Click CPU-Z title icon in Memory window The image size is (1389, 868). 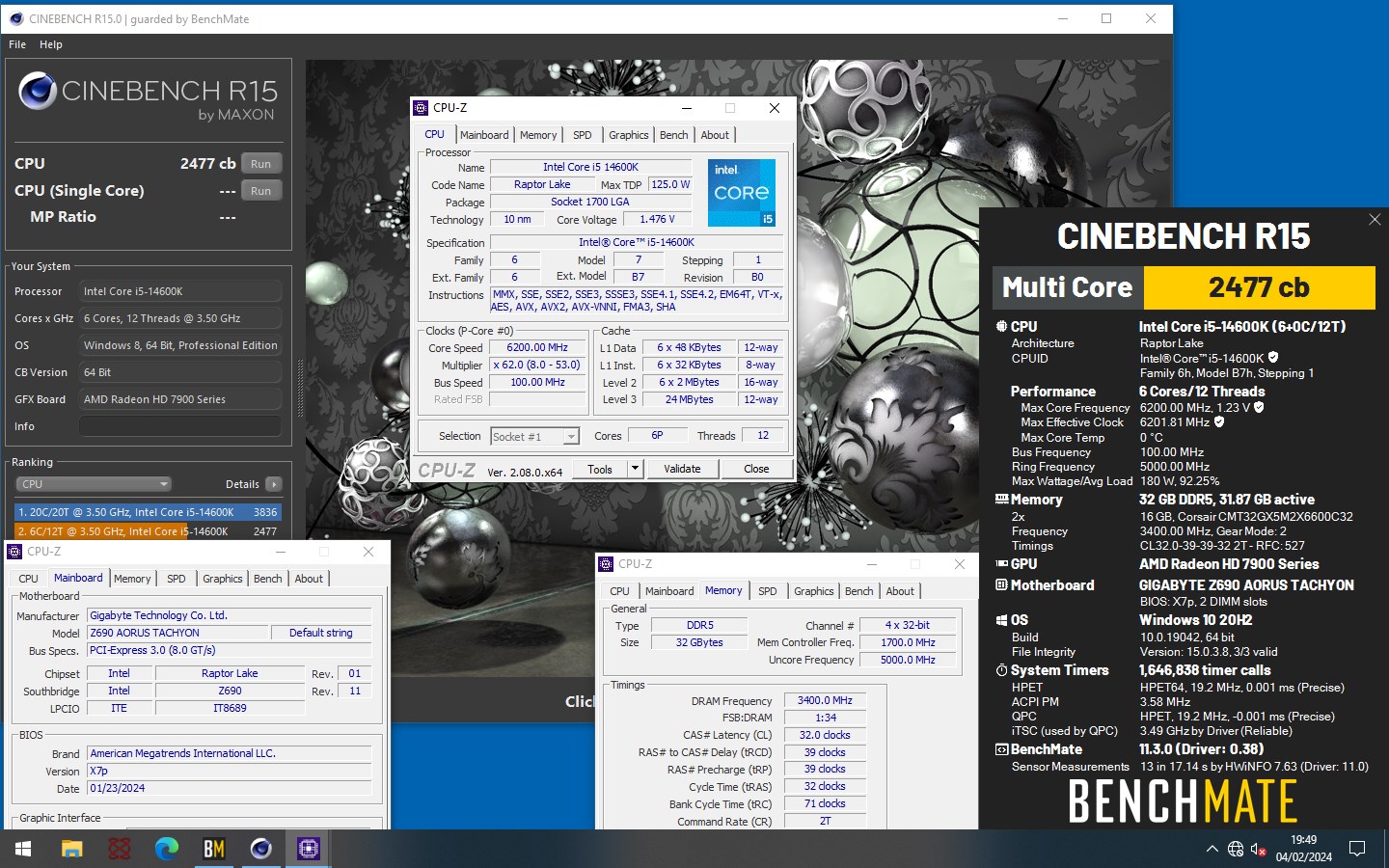[606, 564]
